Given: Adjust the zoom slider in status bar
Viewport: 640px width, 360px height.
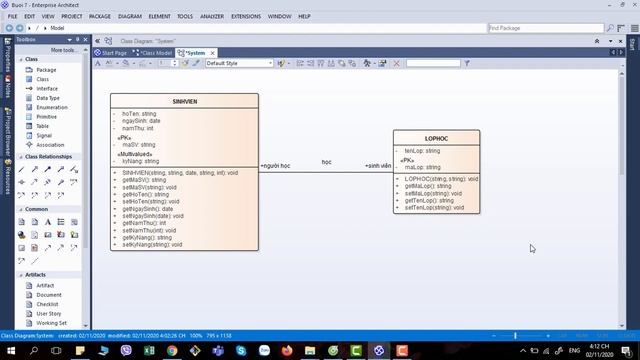Looking at the screenshot, I should click(515, 336).
